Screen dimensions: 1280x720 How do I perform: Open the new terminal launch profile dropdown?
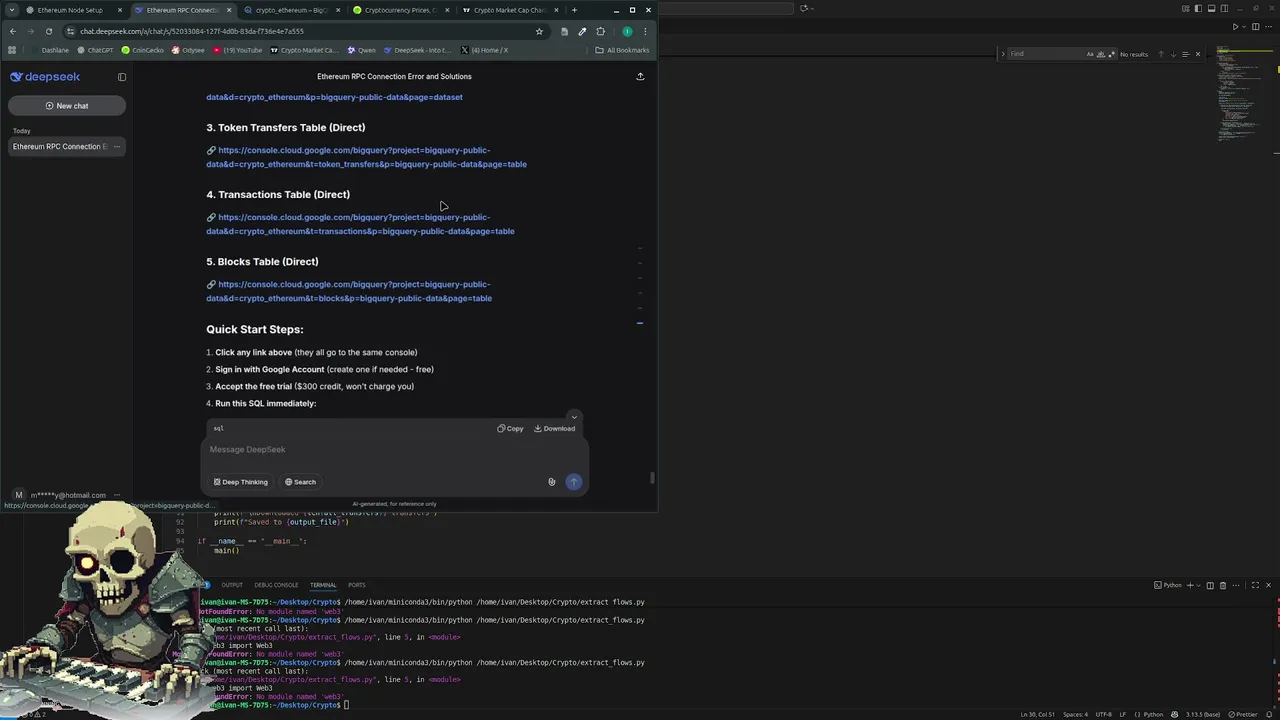click(1198, 585)
